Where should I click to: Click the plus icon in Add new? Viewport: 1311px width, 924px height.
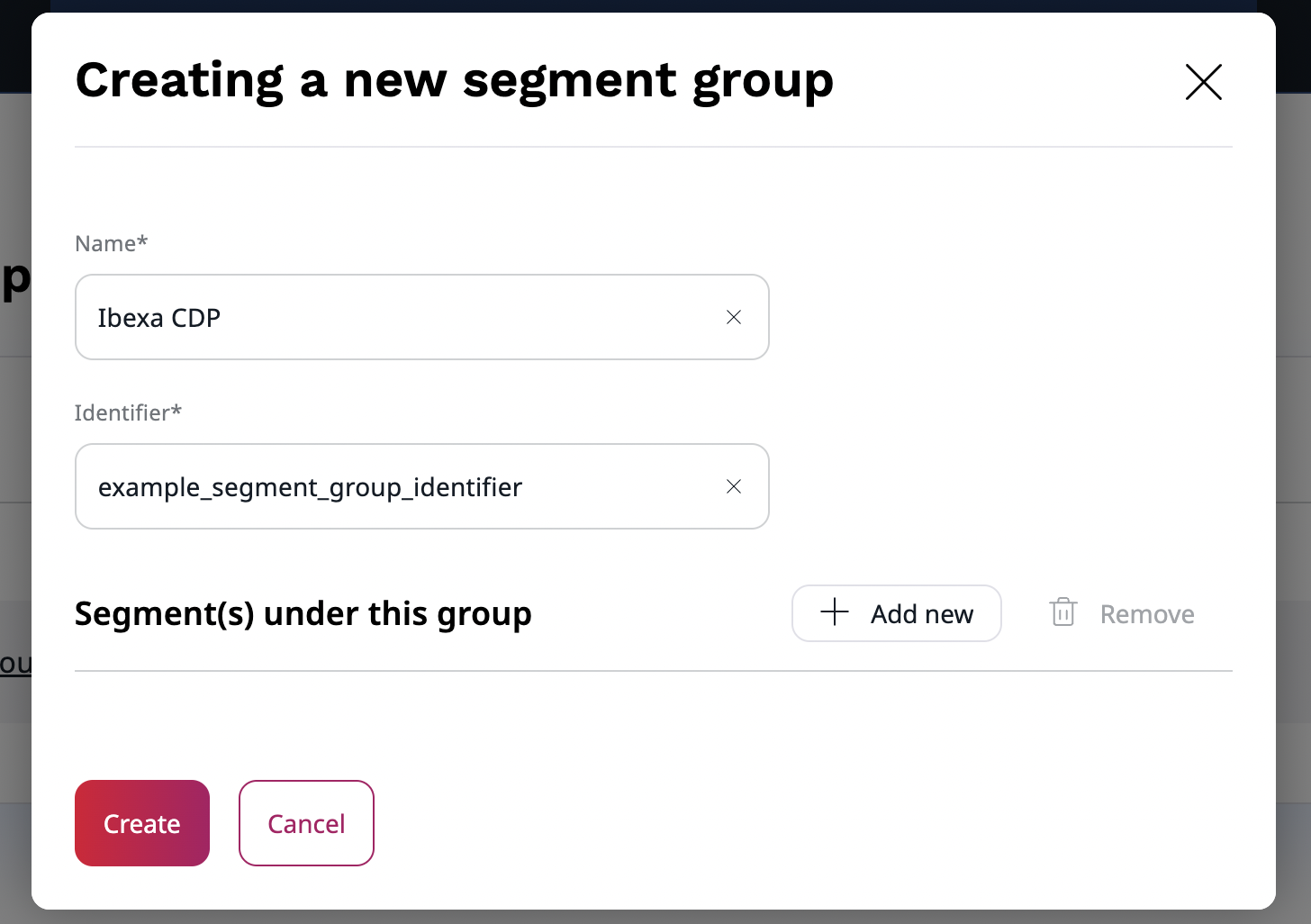click(x=834, y=612)
